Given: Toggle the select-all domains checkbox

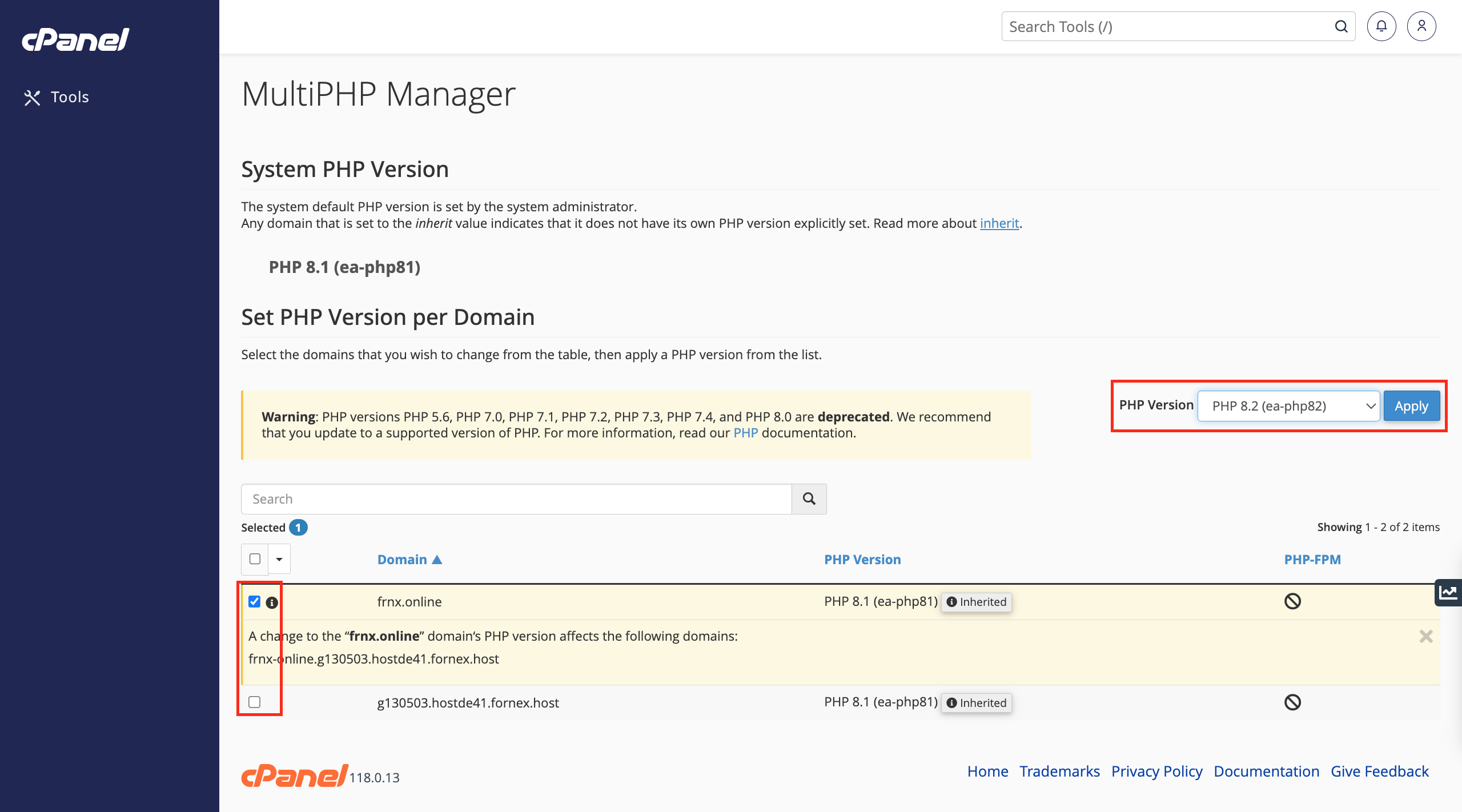Looking at the screenshot, I should [x=255, y=559].
